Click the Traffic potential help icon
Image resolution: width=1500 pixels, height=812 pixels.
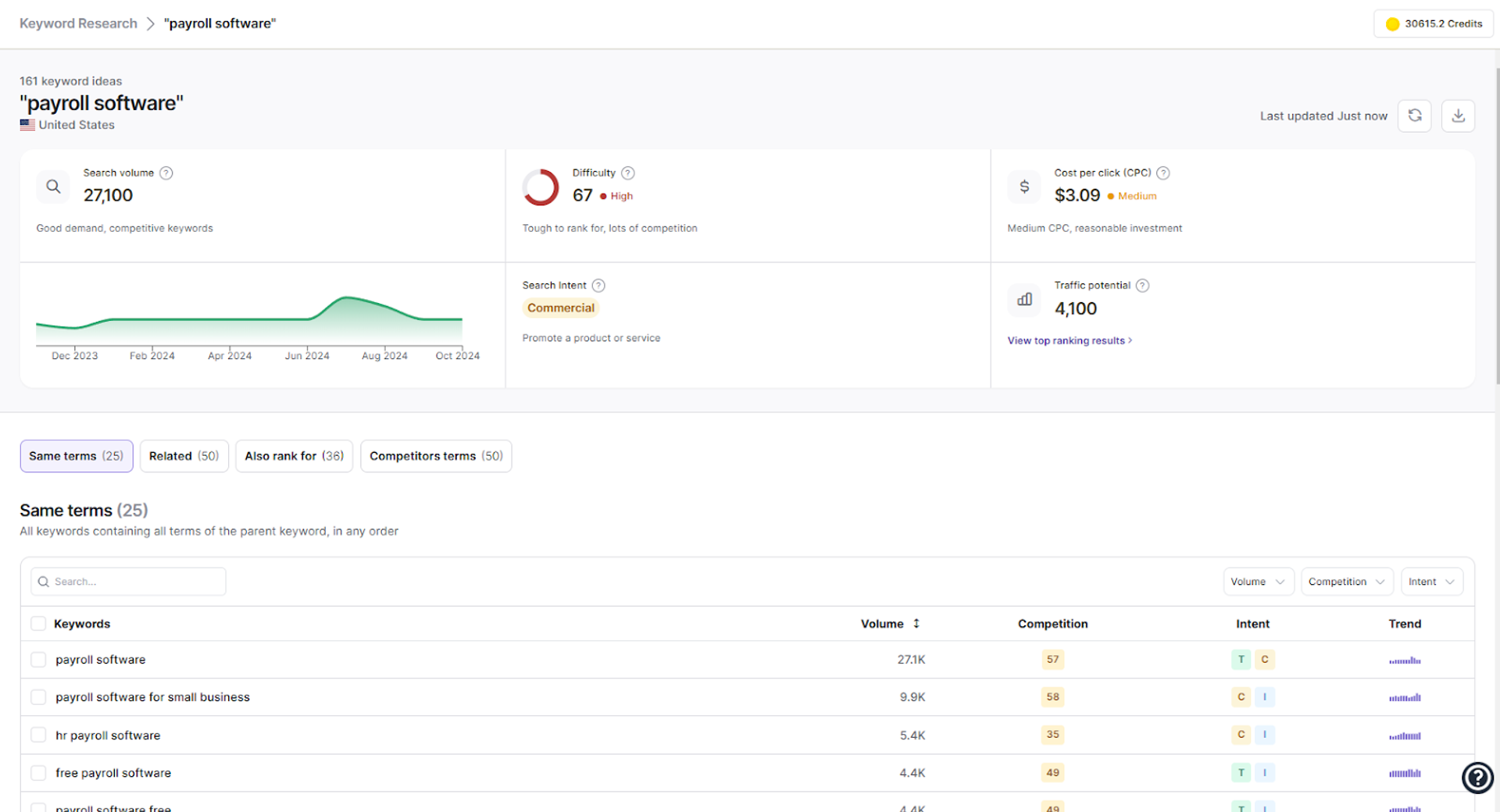point(1142,286)
